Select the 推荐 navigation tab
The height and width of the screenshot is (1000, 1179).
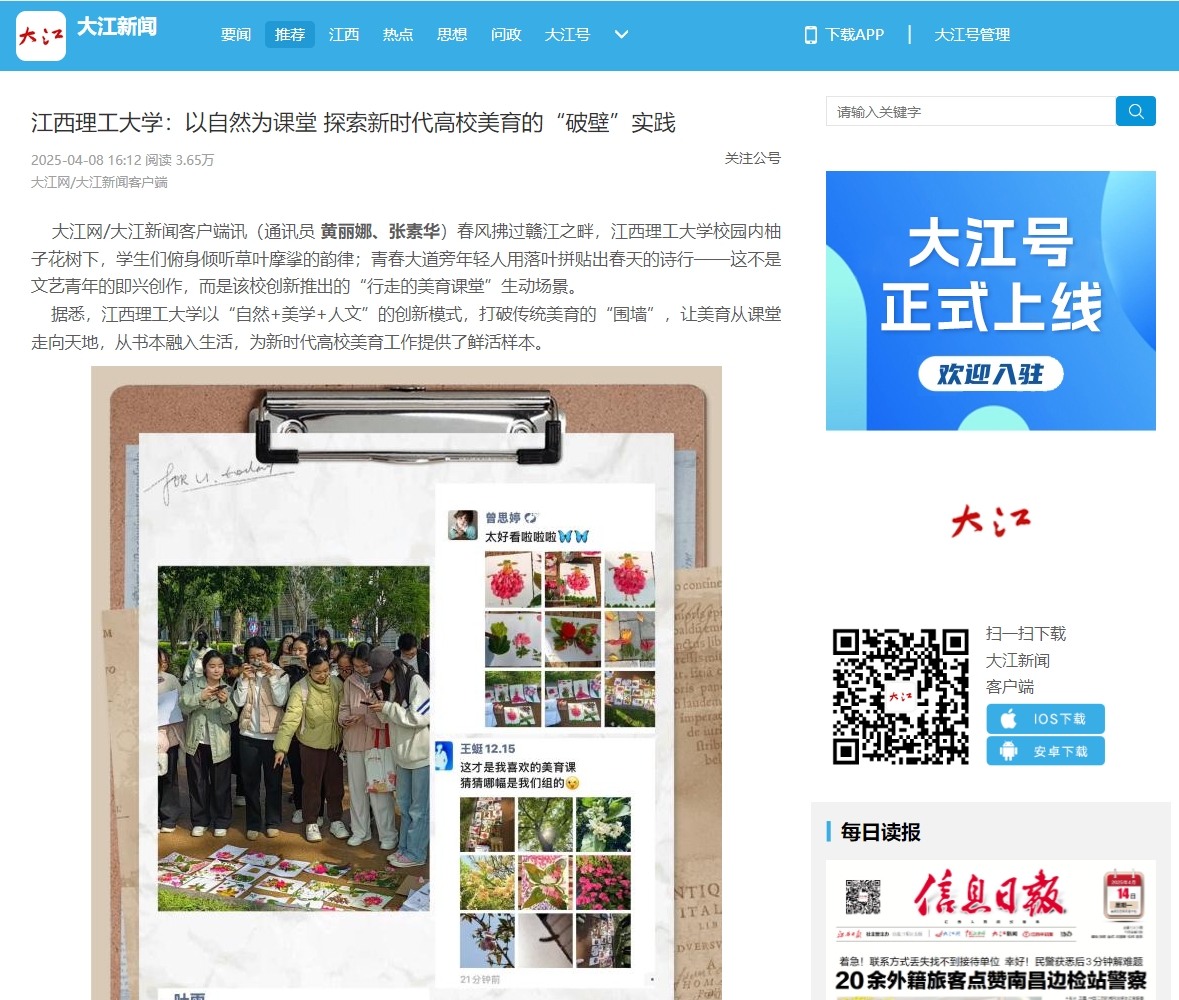[290, 35]
